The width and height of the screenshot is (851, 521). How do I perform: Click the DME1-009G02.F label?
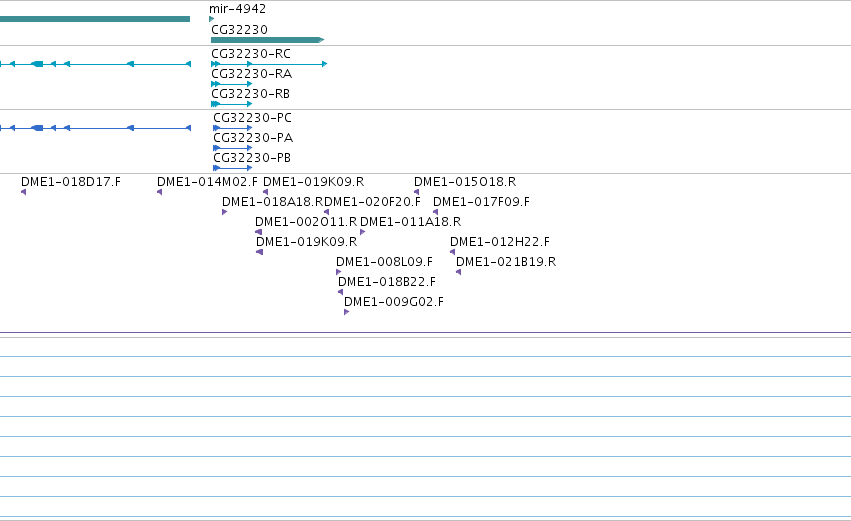point(394,302)
